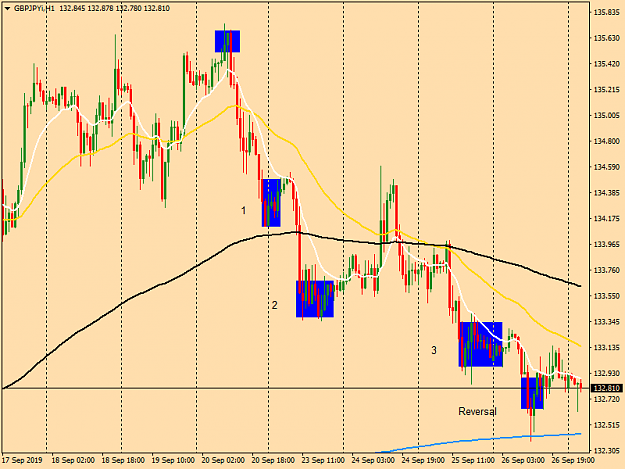Click the 135.215 price axis label
Screen dimensions: 625x469
click(x=607, y=90)
